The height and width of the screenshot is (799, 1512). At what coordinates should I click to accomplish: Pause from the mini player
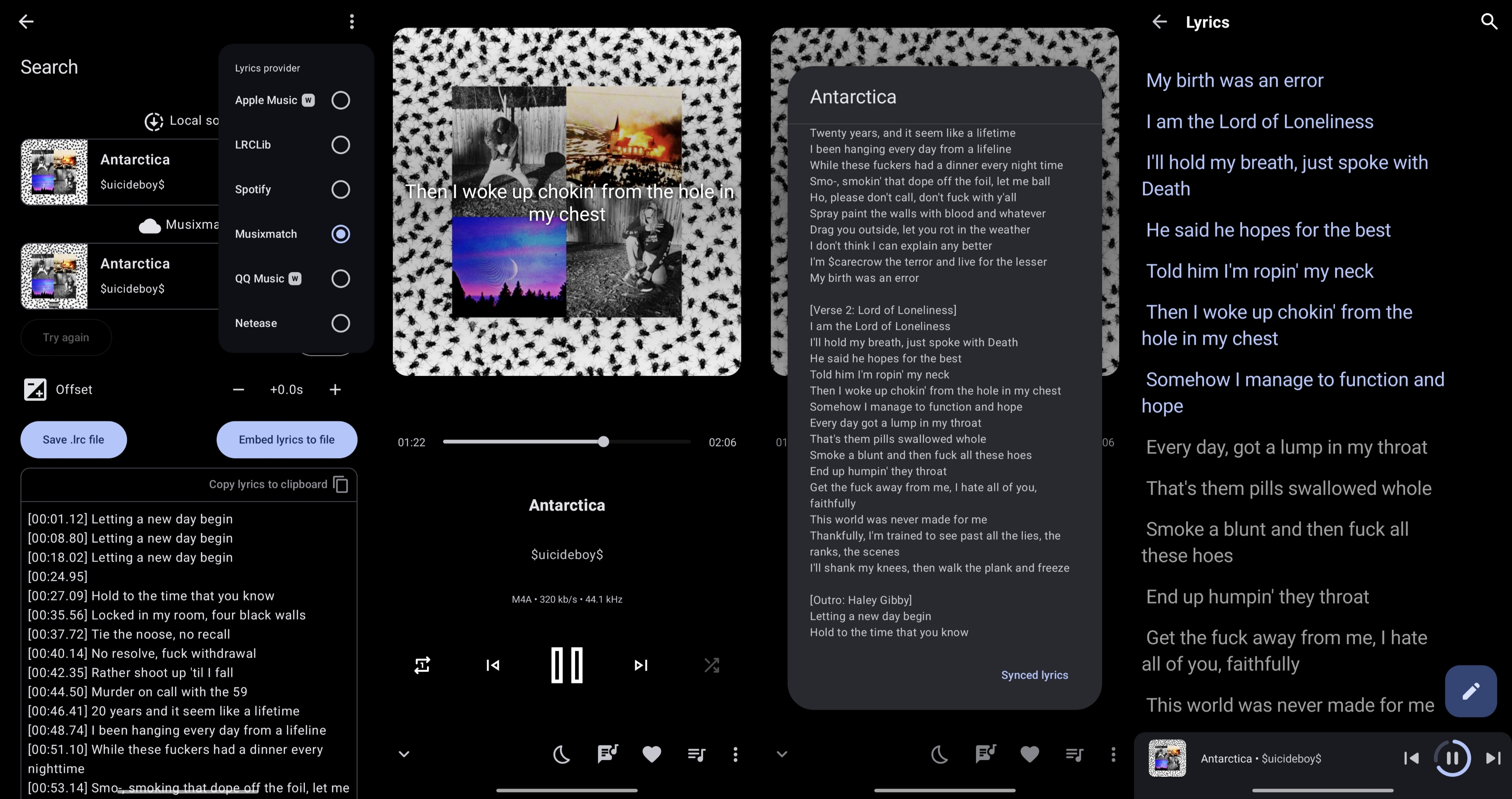pyautogui.click(x=1452, y=758)
